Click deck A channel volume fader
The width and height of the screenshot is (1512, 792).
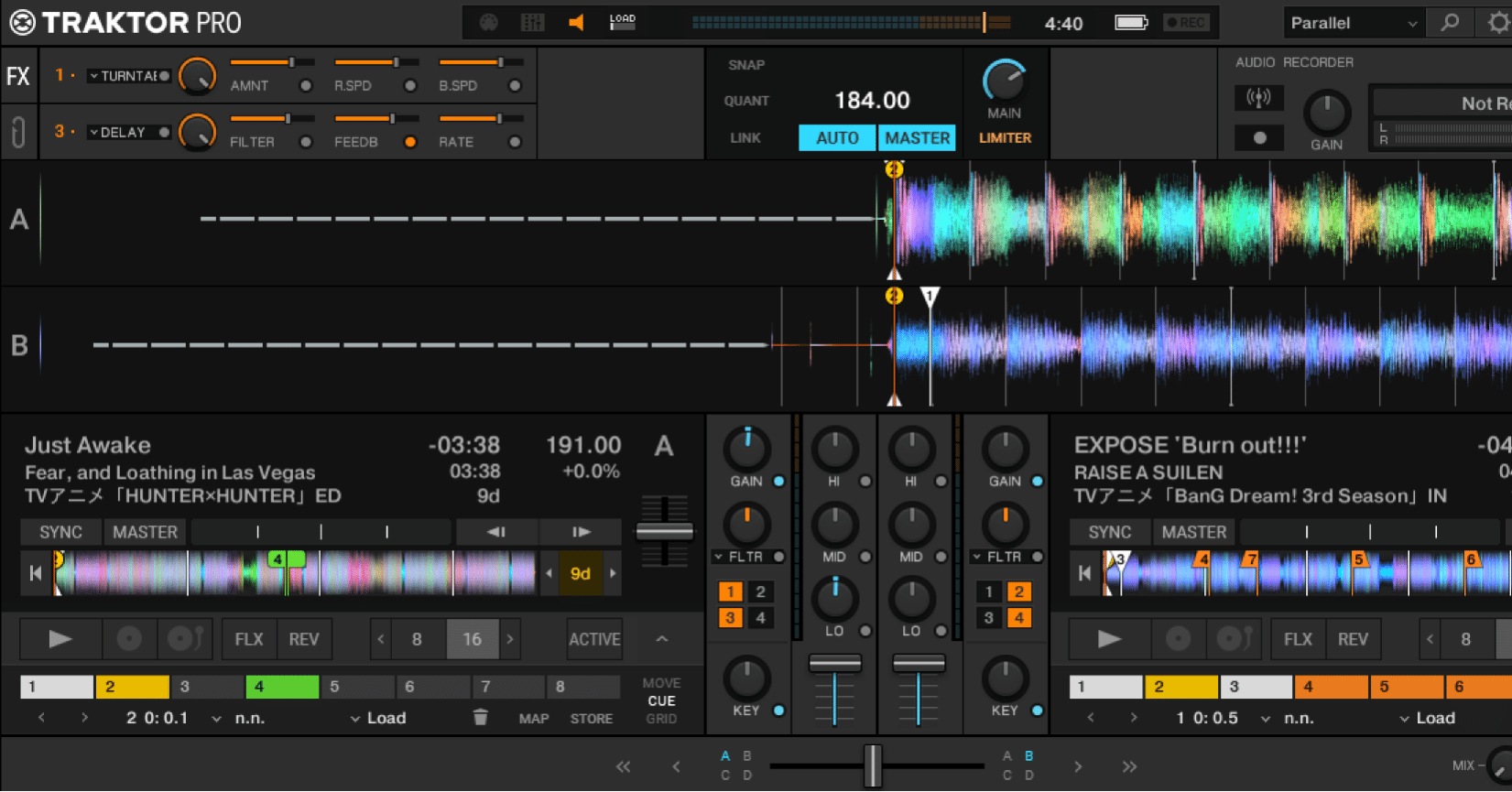(834, 663)
